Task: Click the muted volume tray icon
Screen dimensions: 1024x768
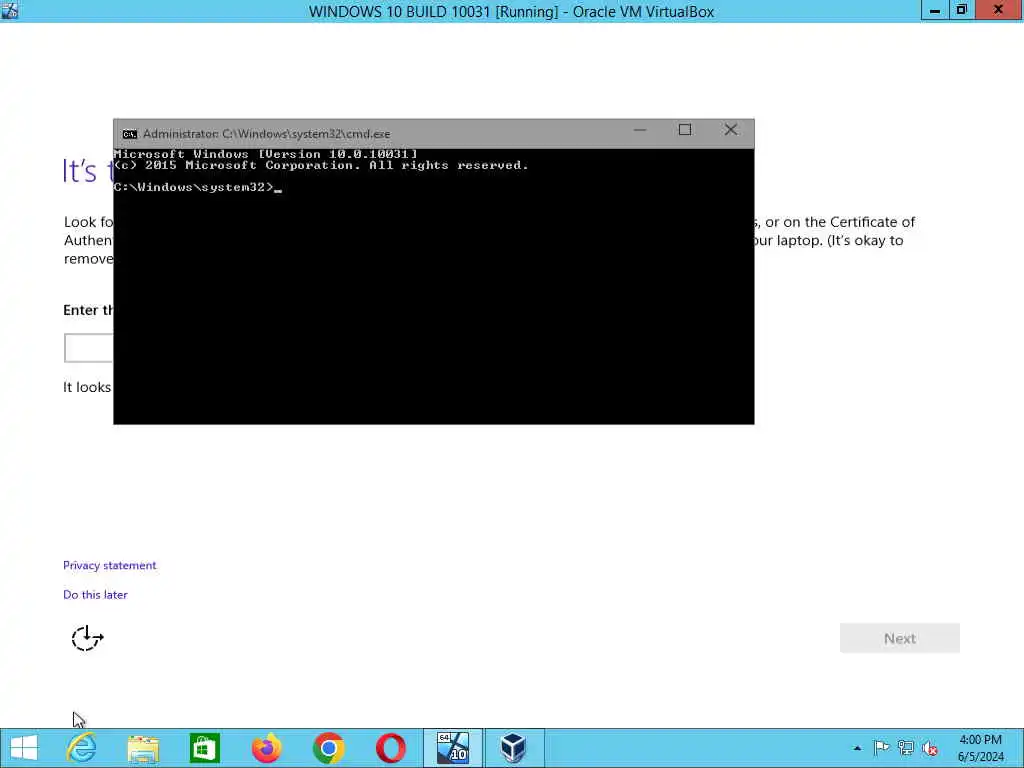Action: point(930,749)
